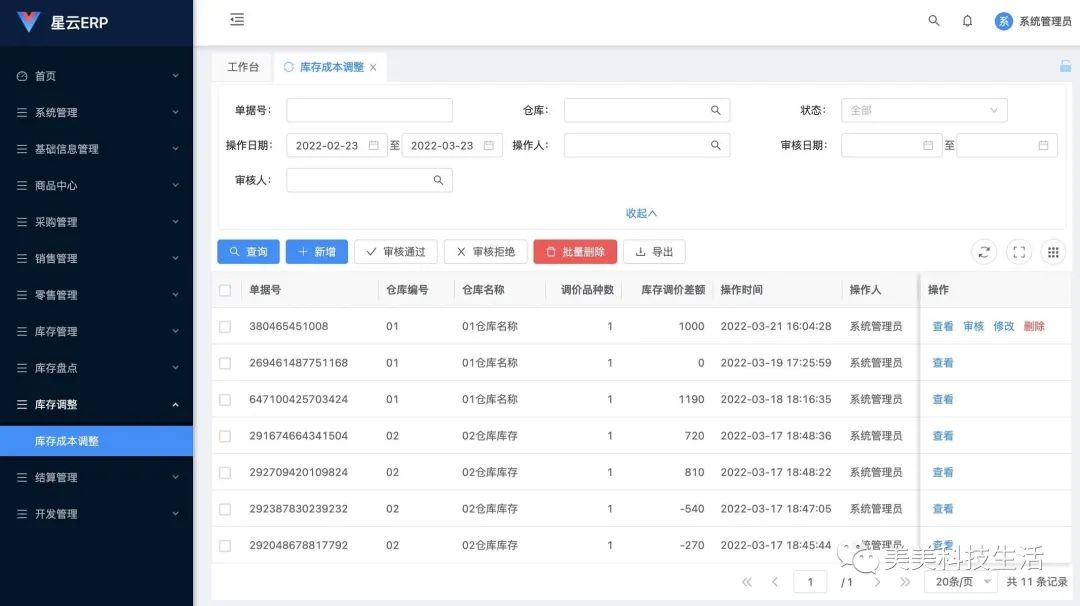Screen dimensions: 1080x606
Task: Click 审核 link for row 380465451008
Action: click(973, 326)
